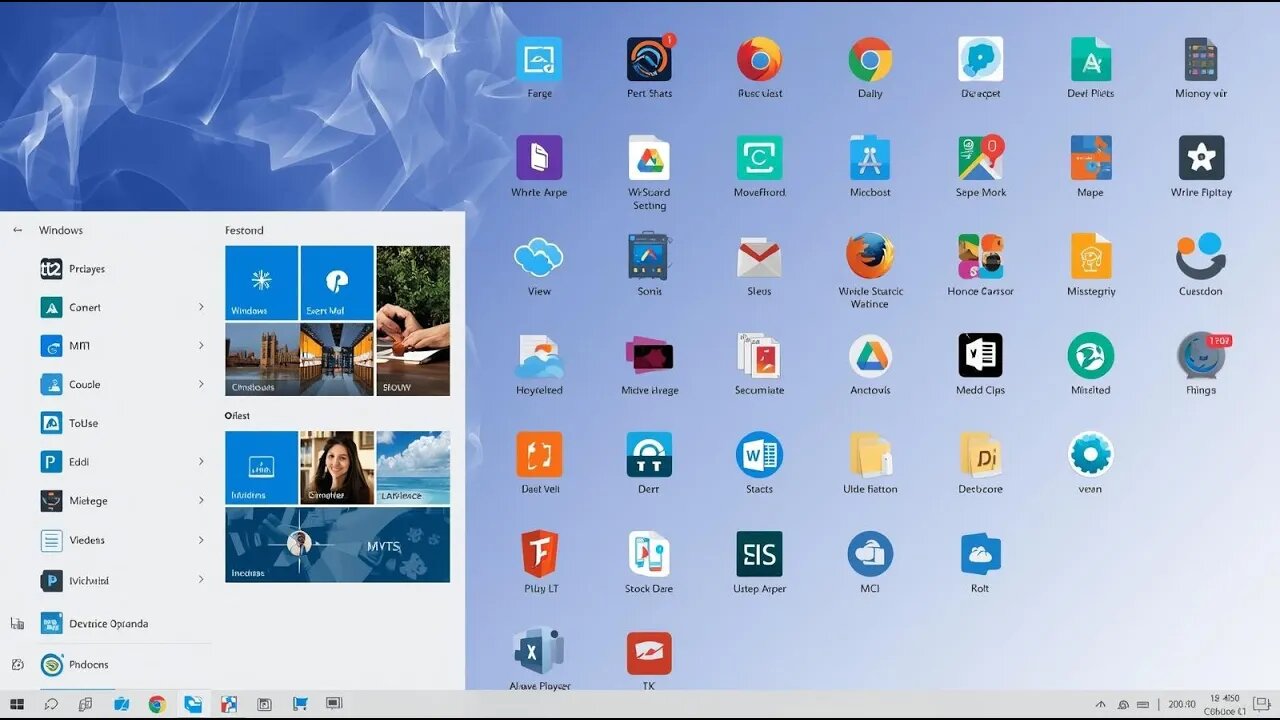Click the Windows Start button
This screenshot has height=720, width=1280.
[17, 705]
